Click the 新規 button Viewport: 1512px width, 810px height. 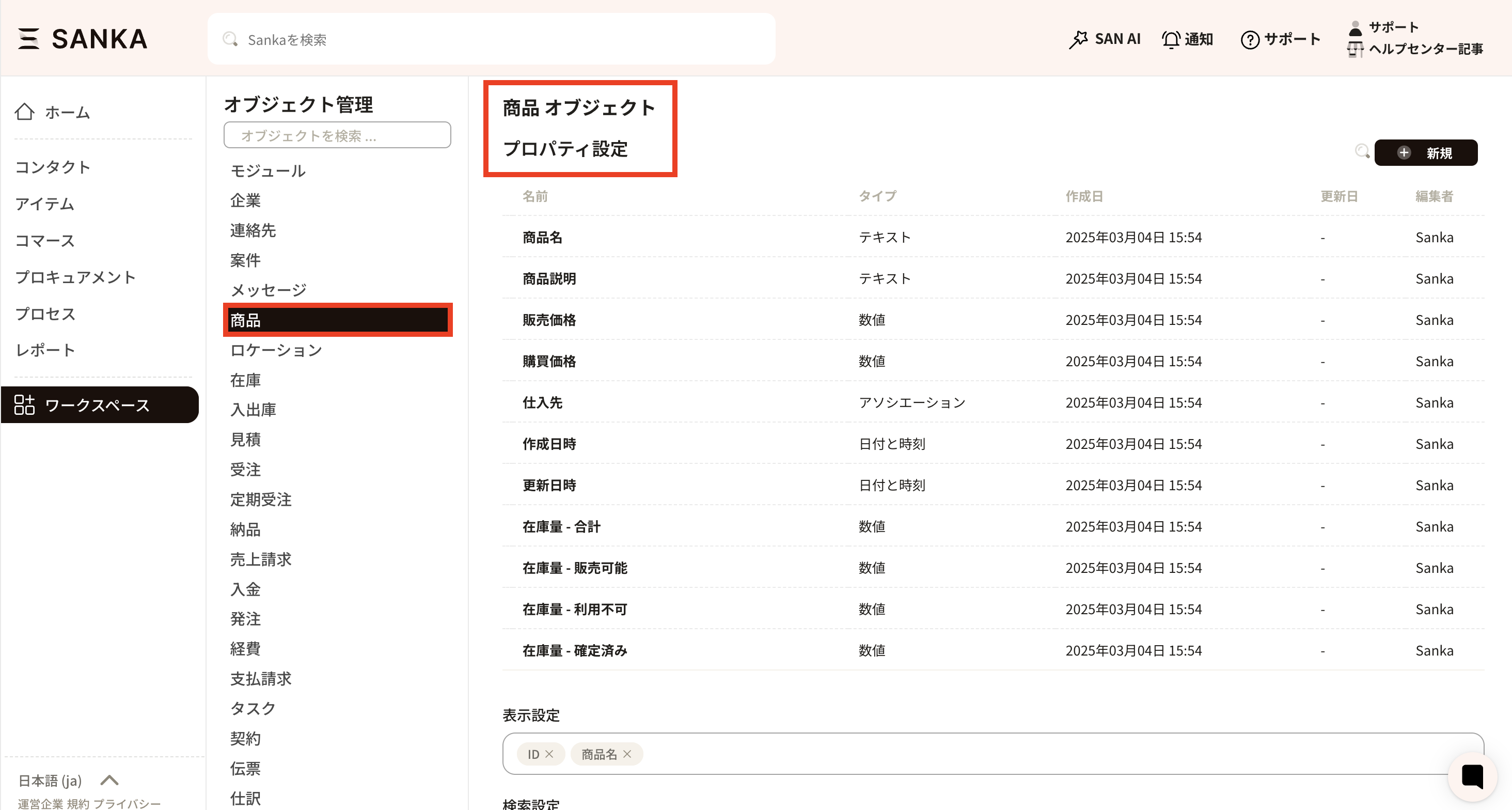[x=1425, y=153]
